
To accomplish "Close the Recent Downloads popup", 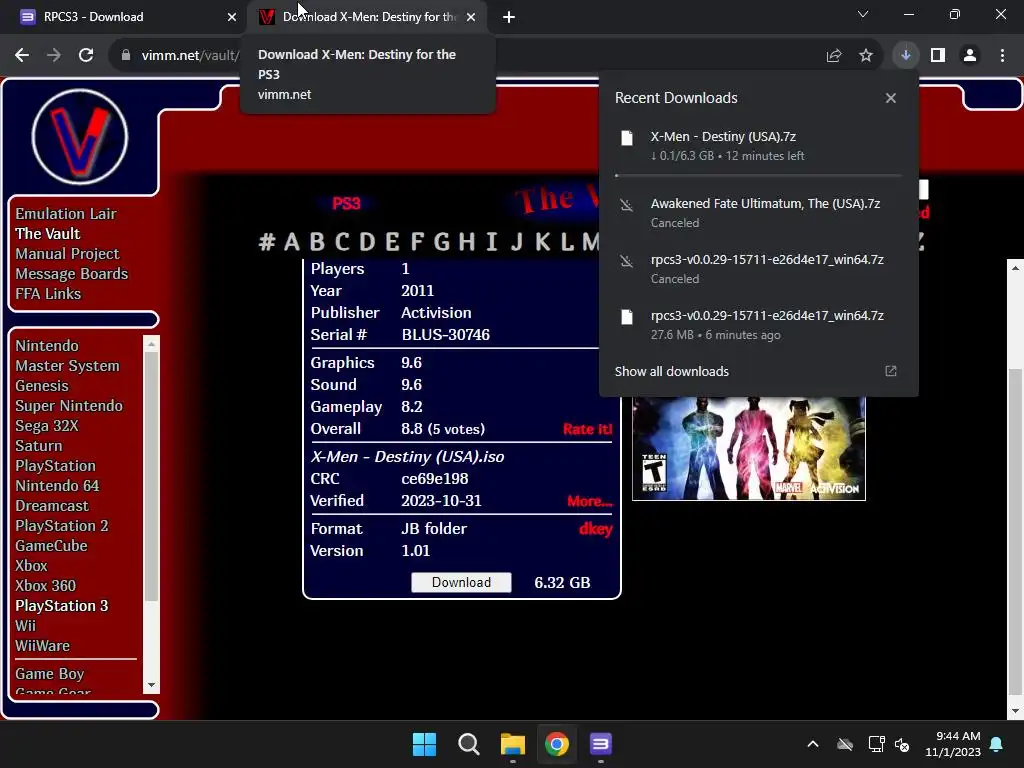I will click(x=891, y=98).
